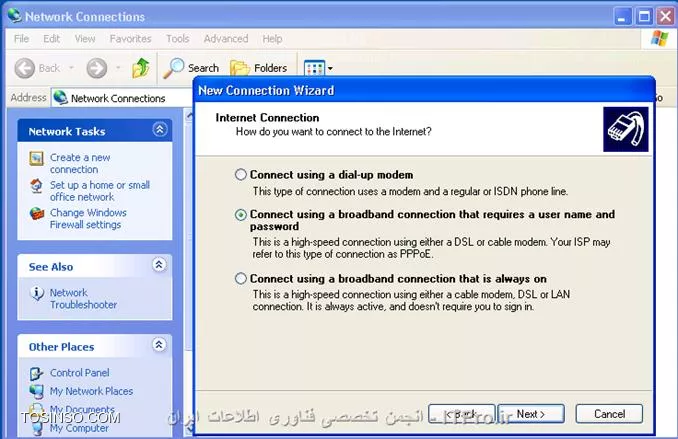
Task: Click the Forward toolbar arrow icon
Action: (x=96, y=68)
